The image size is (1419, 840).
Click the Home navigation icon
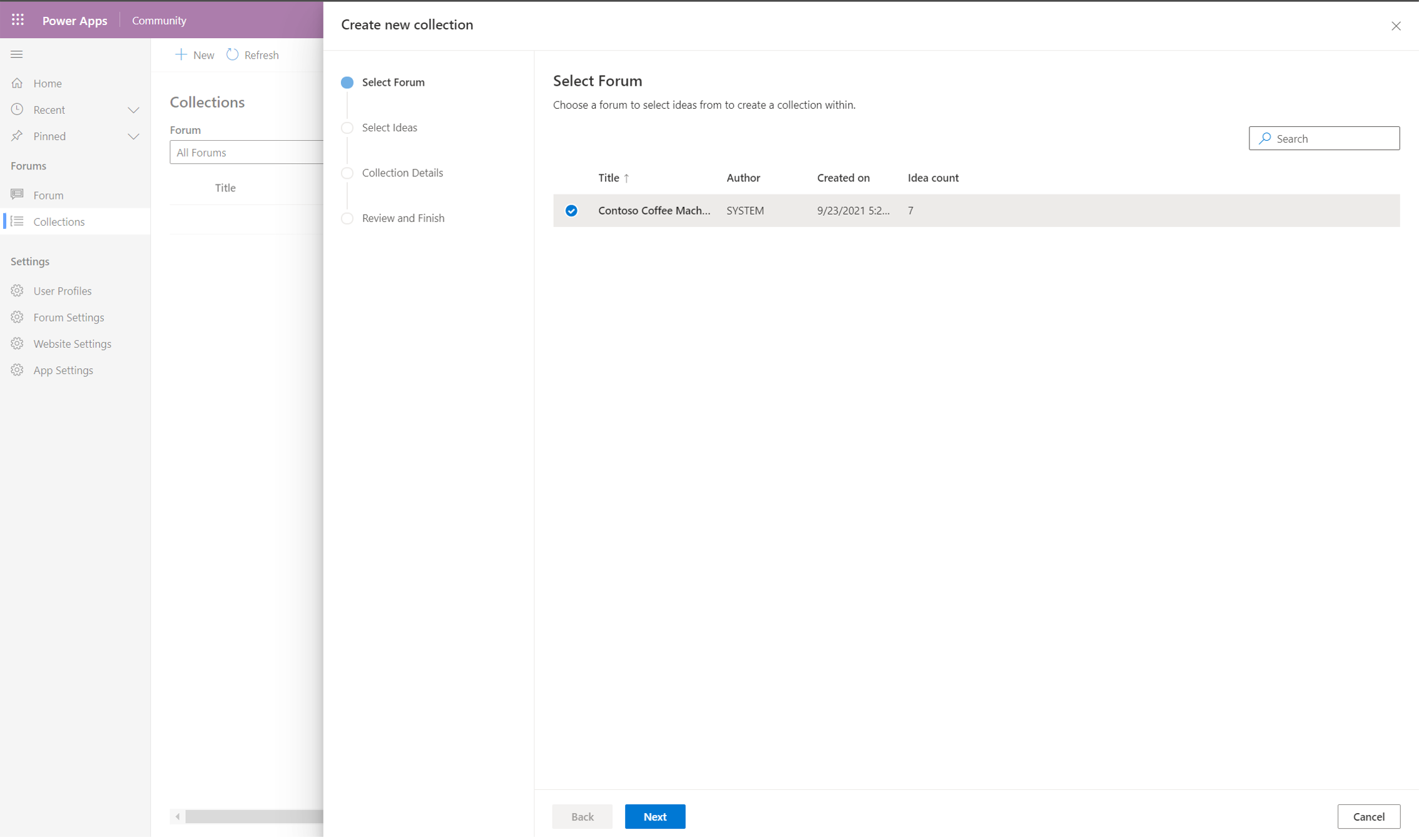(17, 82)
